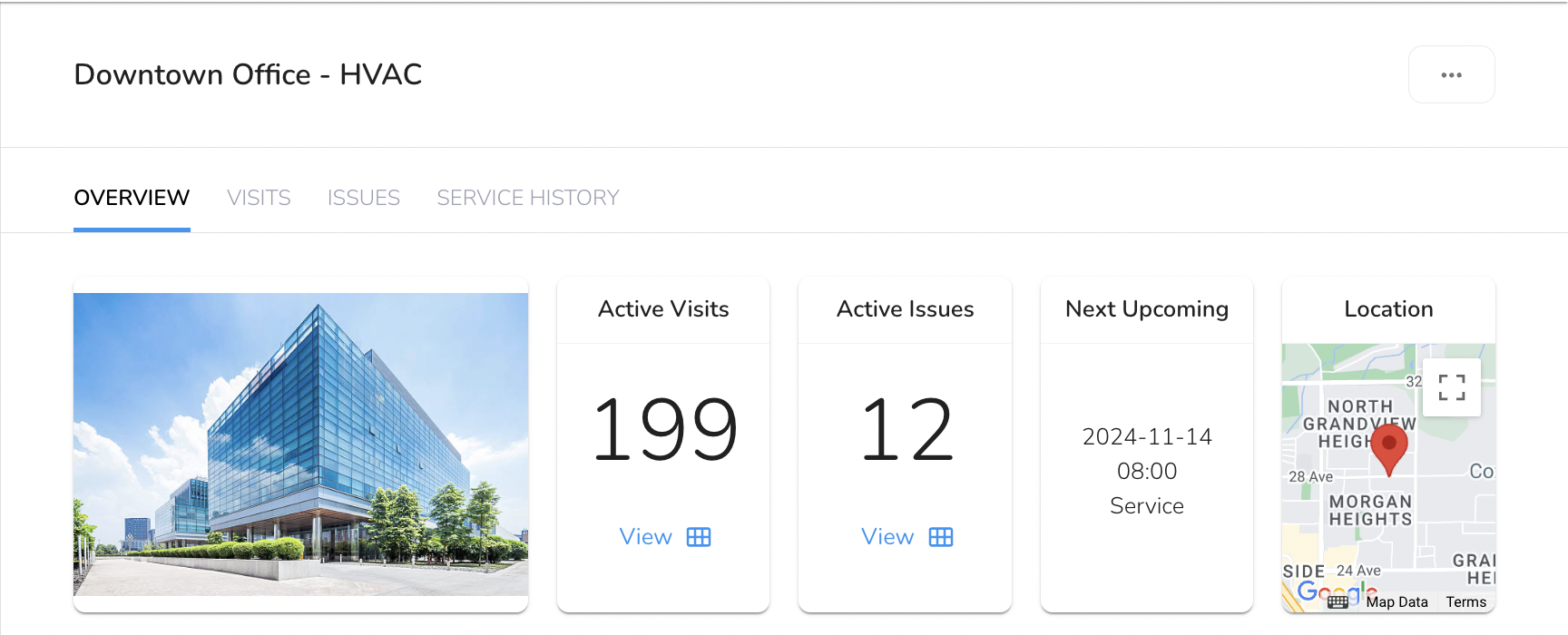
Task: Select the Service History tab
Action: coord(528,198)
